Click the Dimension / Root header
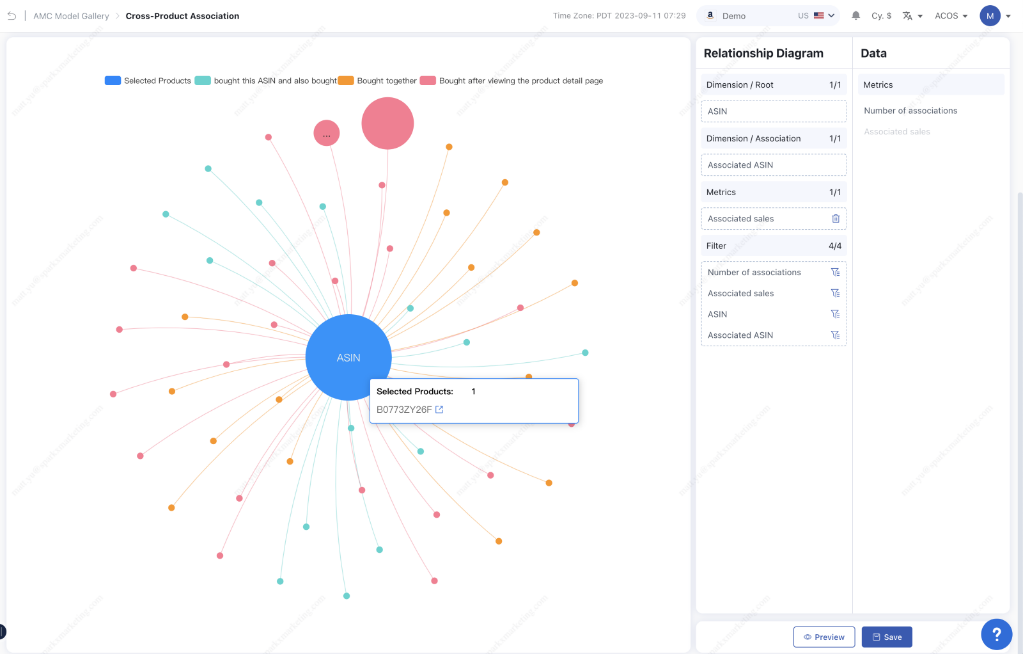 (774, 85)
